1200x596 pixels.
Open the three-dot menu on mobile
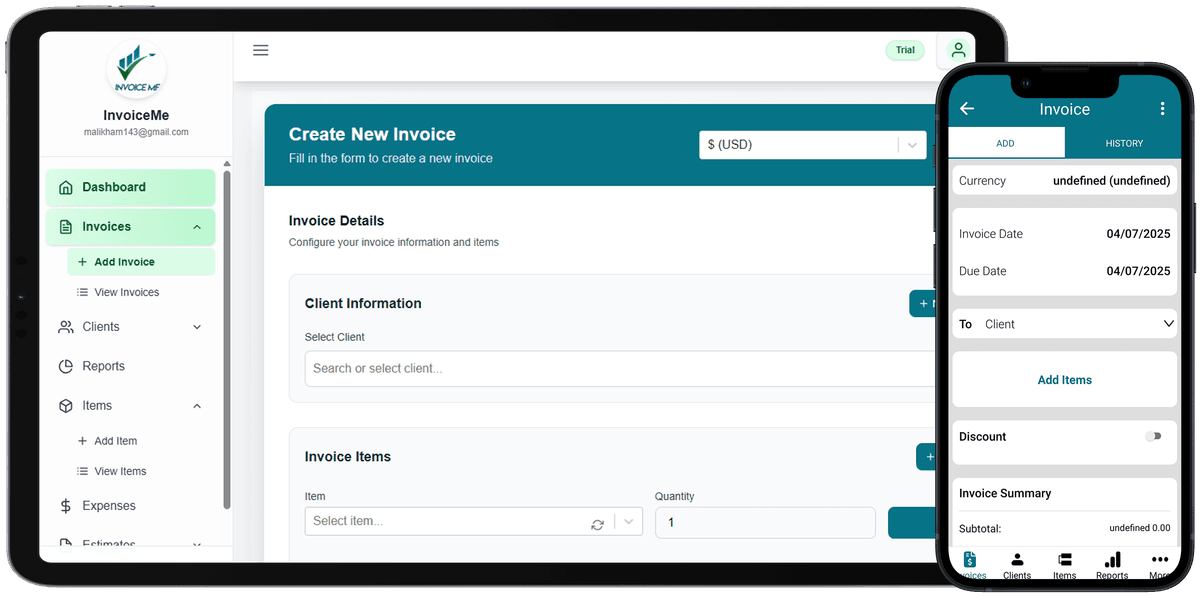(x=1162, y=109)
